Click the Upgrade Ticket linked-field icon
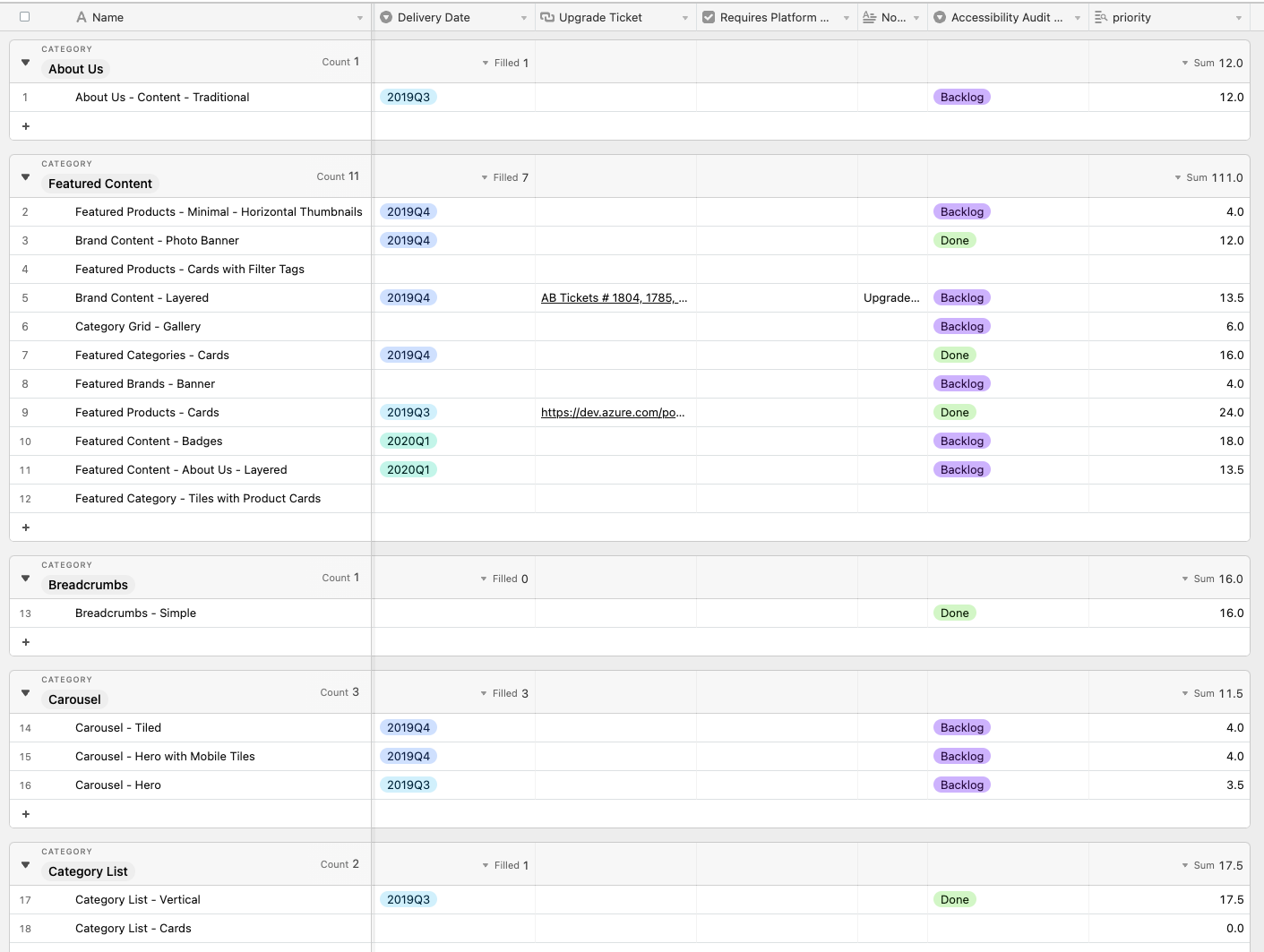This screenshot has height=952, width=1264. [547, 17]
